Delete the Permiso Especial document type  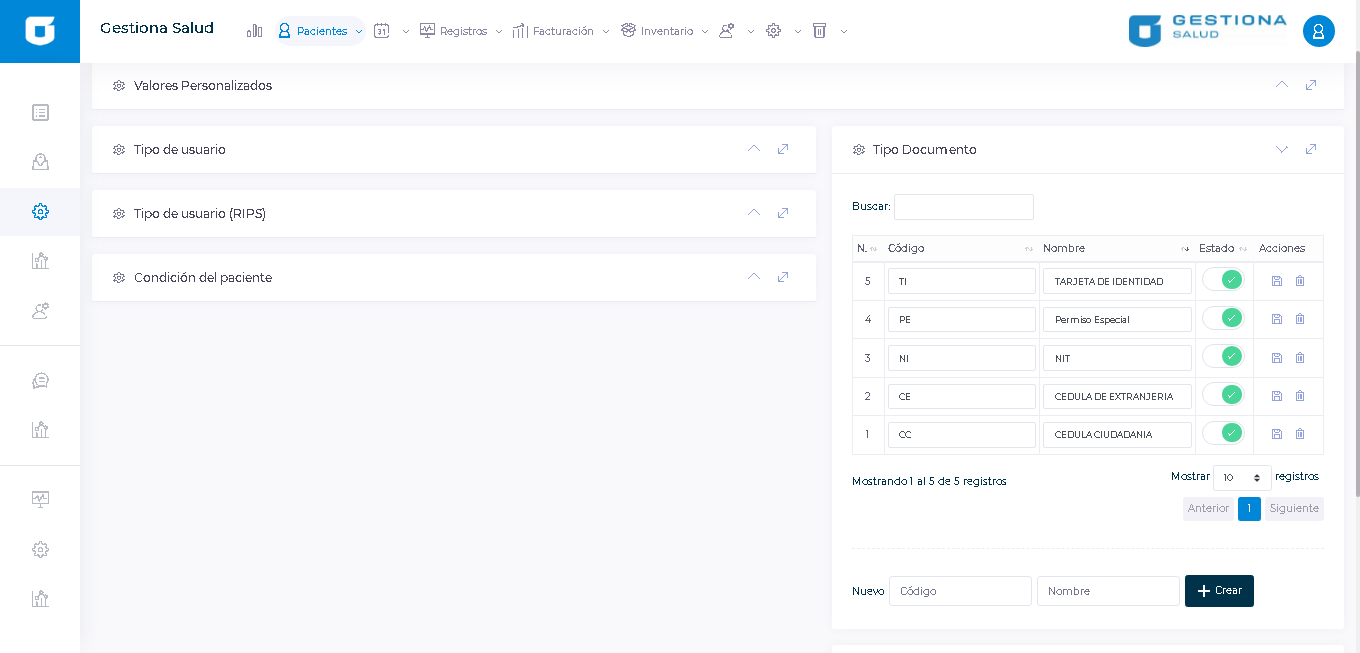1300,319
